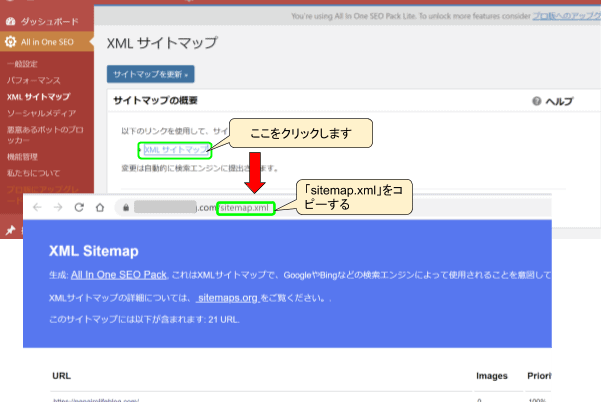Image resolution: width=601 pixels, height=402 pixels.
Task: Click the All in One SEO gear icon
Action: pyautogui.click(x=10, y=42)
